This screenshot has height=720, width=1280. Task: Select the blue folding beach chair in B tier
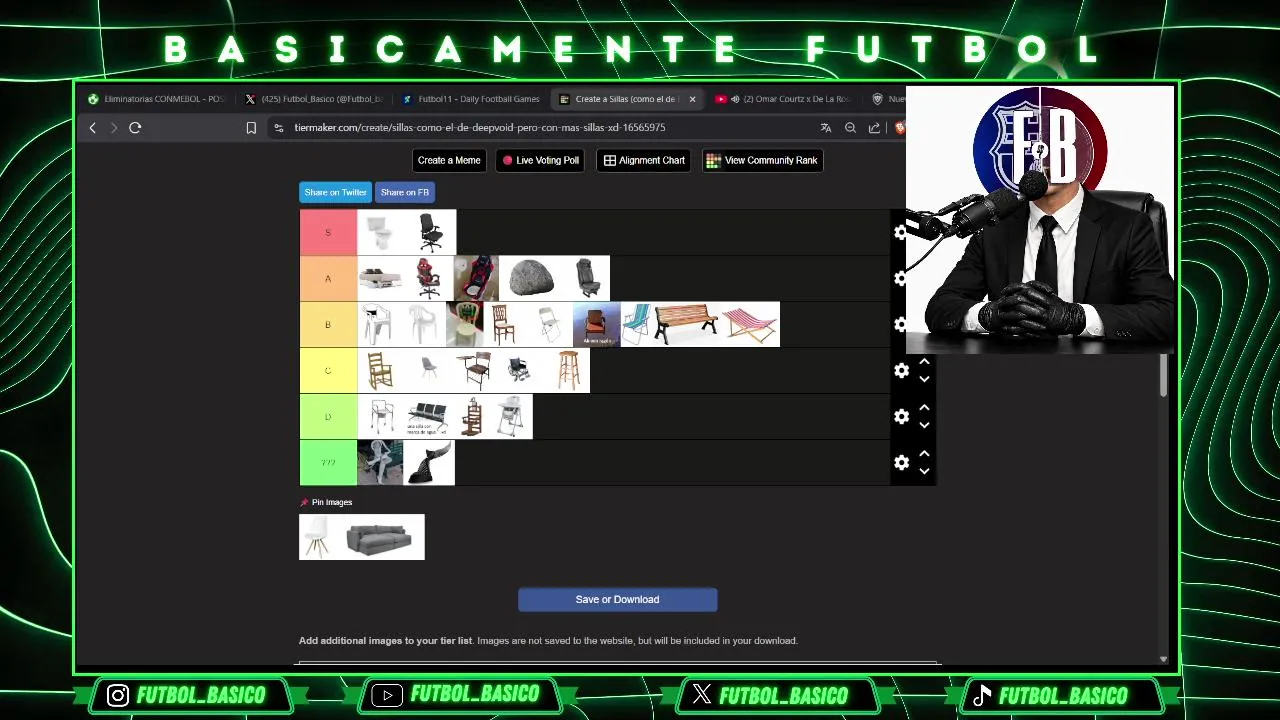[637, 324]
